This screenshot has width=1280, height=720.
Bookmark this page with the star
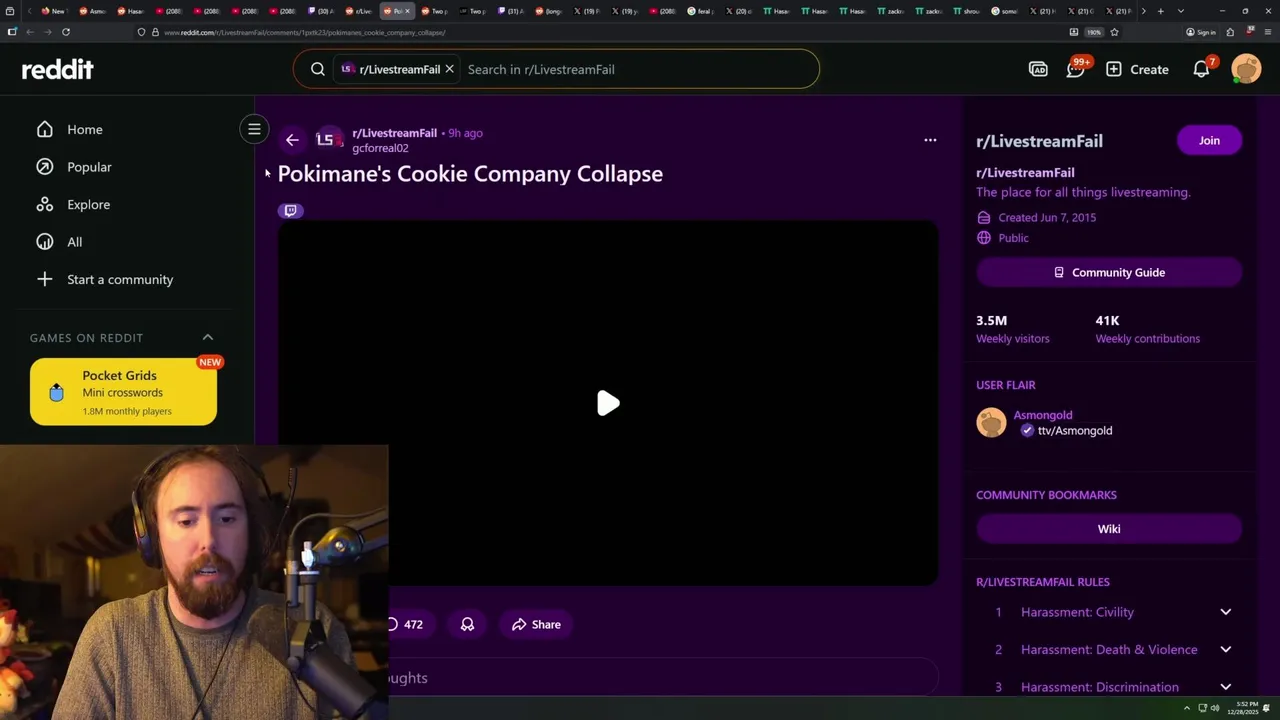[x=1114, y=32]
